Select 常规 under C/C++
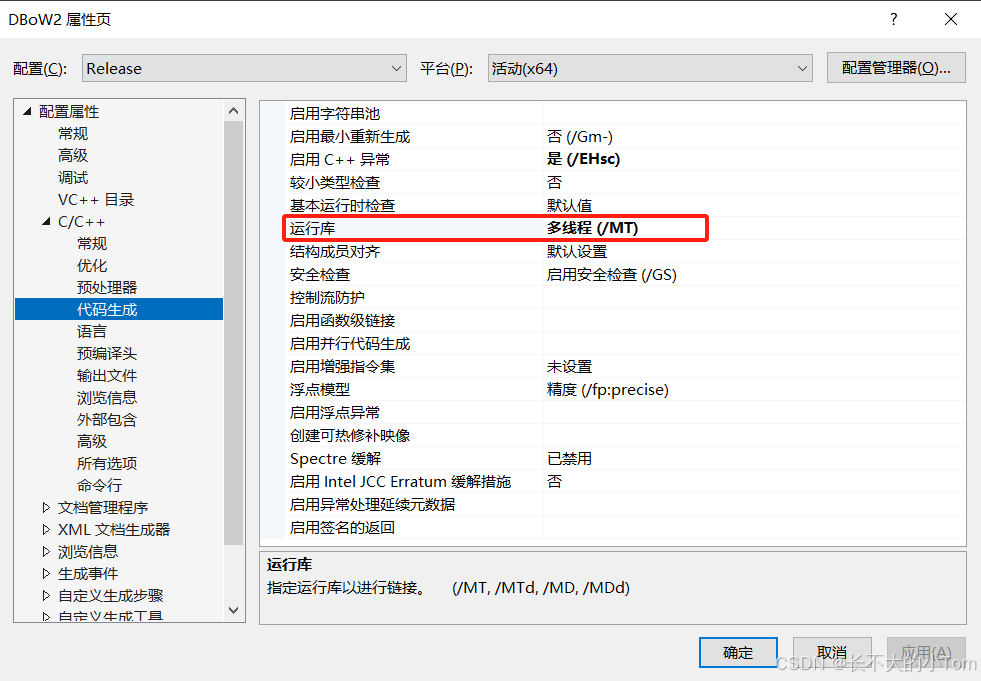Screen dimensions: 981x681 [x=92, y=243]
